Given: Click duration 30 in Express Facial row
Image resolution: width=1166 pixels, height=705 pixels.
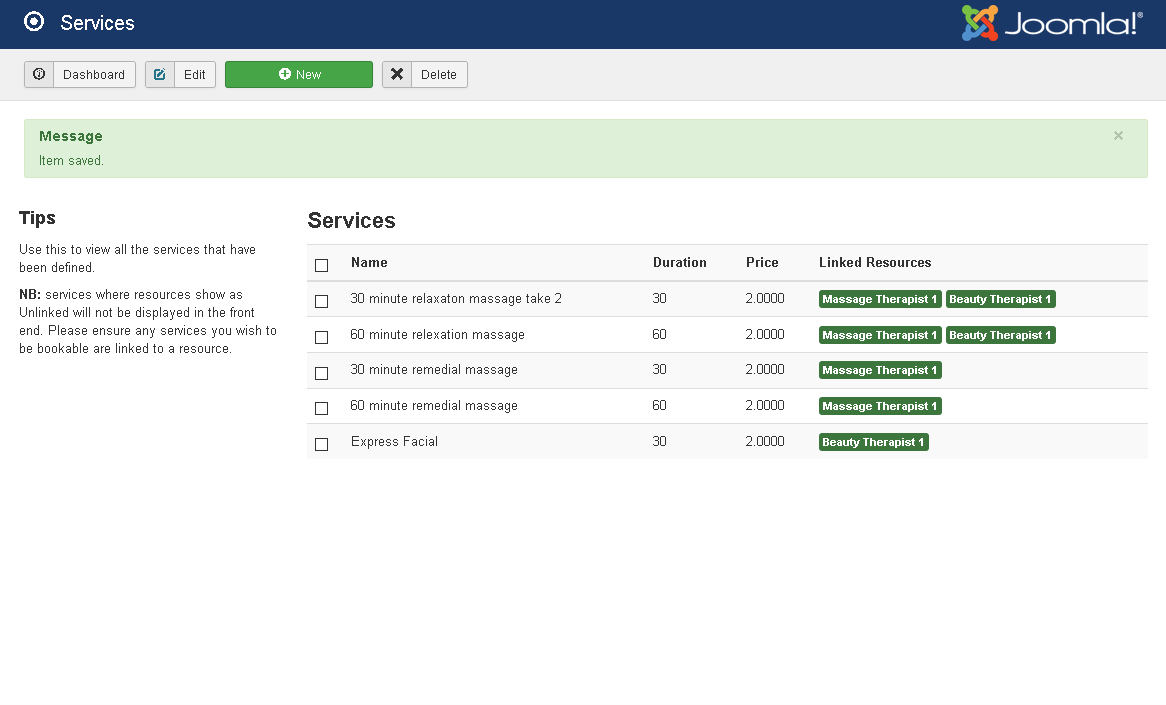Looking at the screenshot, I should 660,441.
